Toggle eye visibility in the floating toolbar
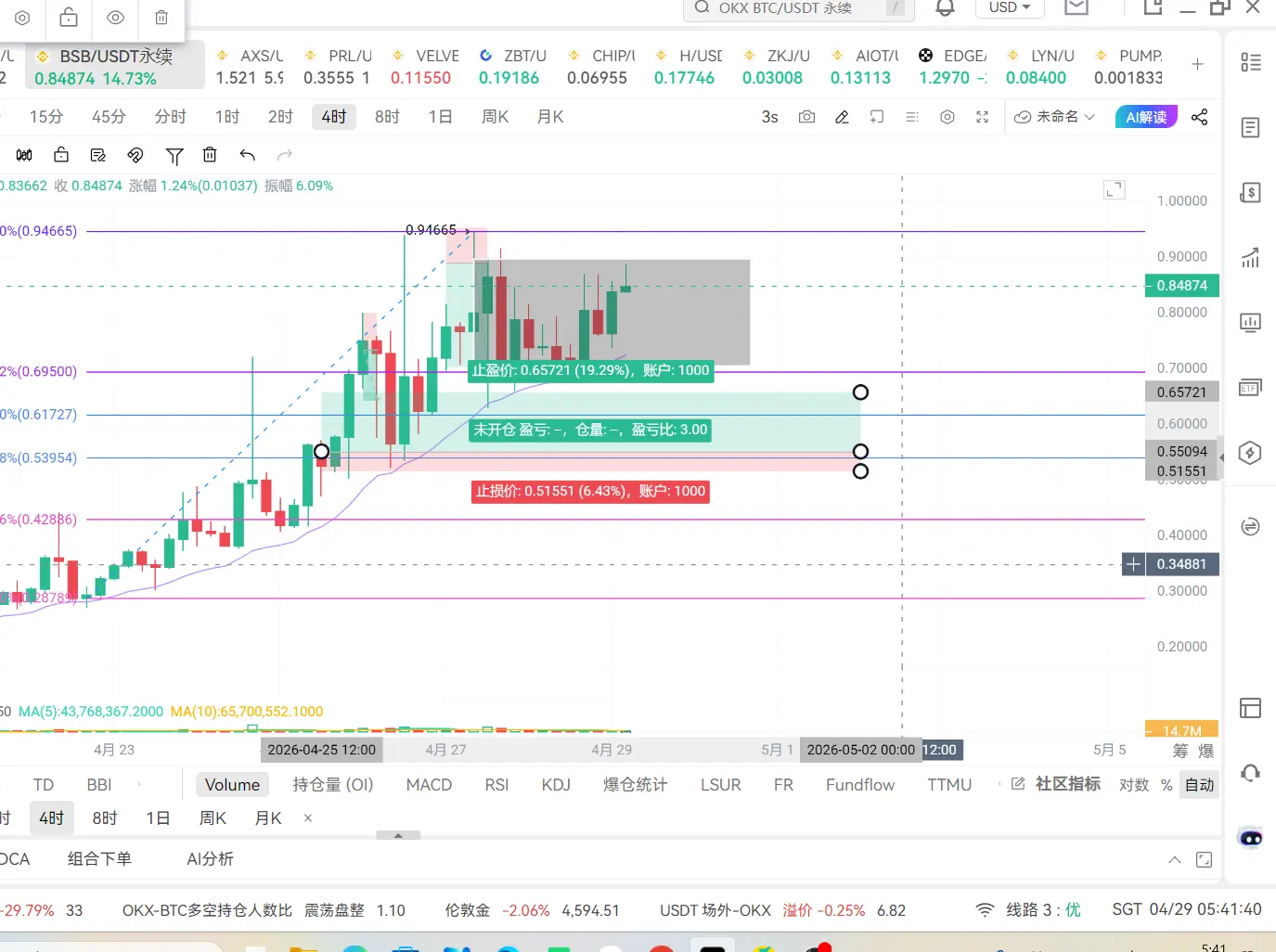This screenshot has width=1276, height=952. (115, 18)
